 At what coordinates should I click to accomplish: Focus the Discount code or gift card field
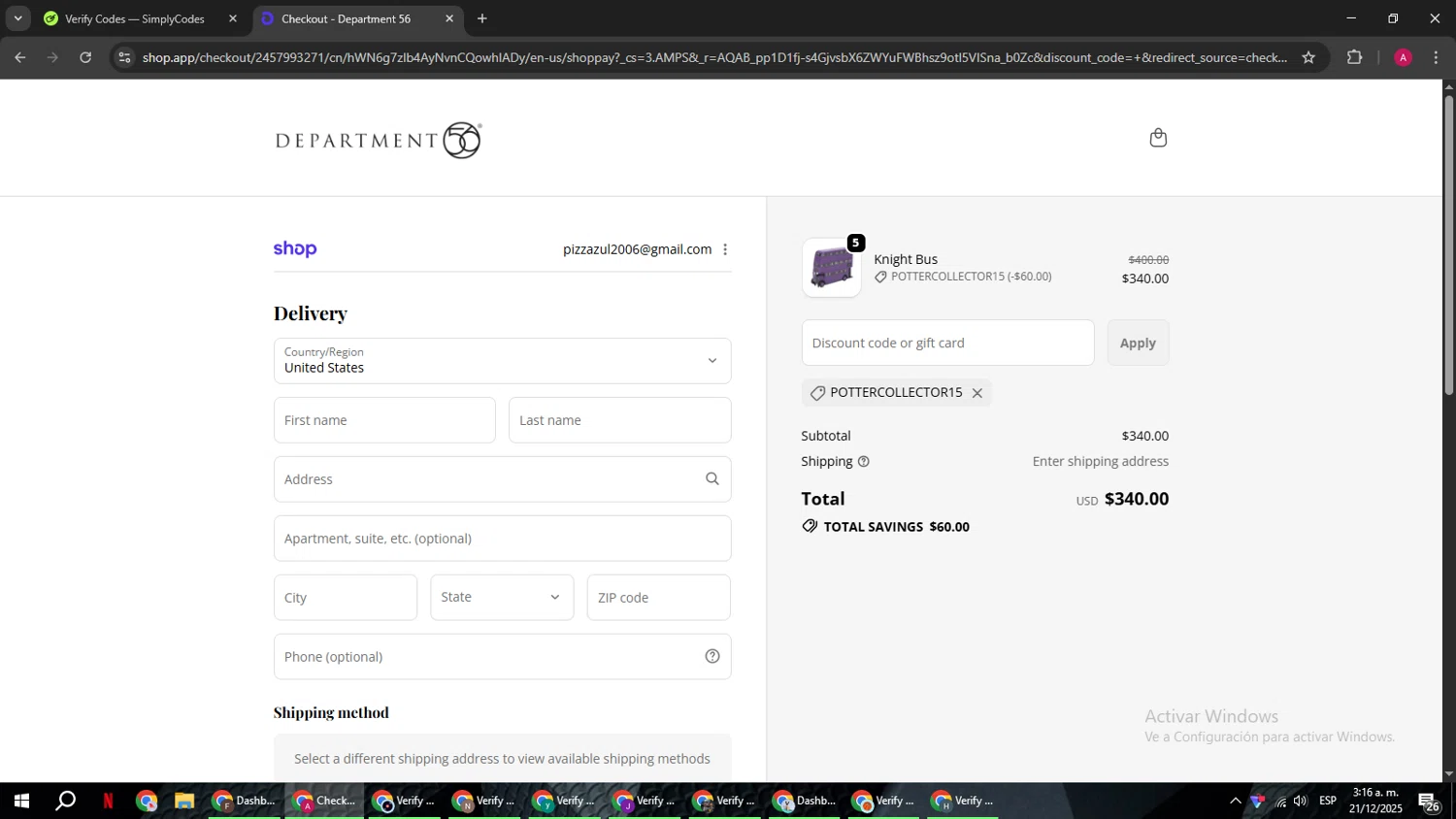pos(947,343)
